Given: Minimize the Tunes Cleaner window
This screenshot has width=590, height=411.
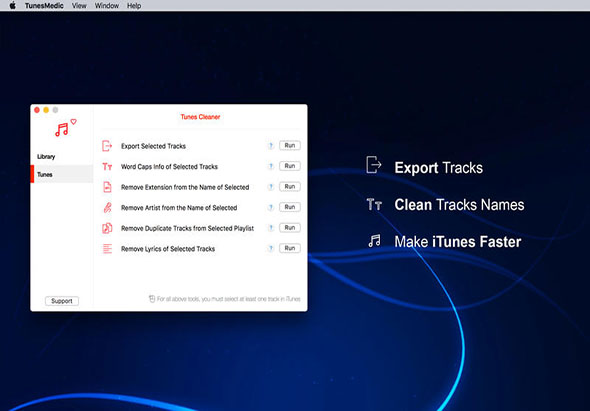Looking at the screenshot, I should (x=46, y=110).
